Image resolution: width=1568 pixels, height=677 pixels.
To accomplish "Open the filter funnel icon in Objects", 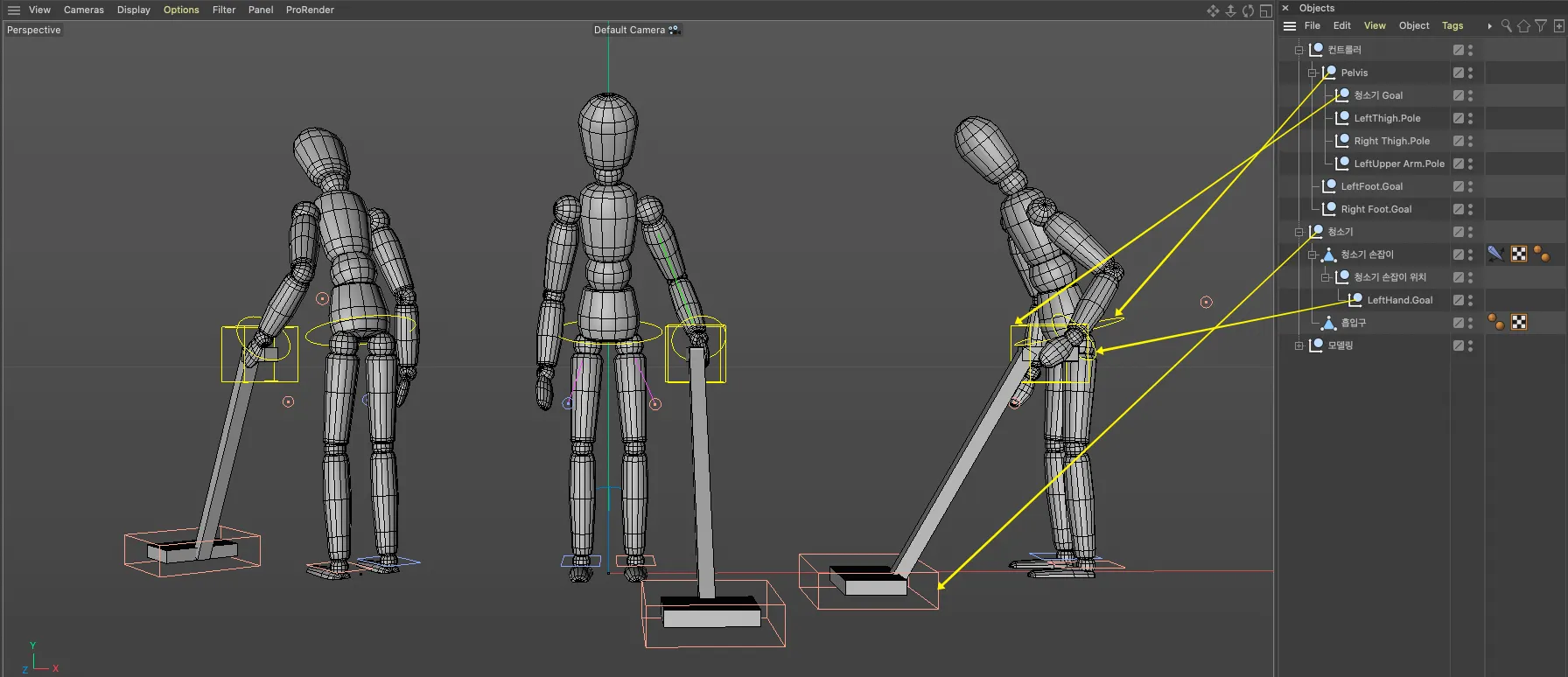I will click(x=1541, y=26).
